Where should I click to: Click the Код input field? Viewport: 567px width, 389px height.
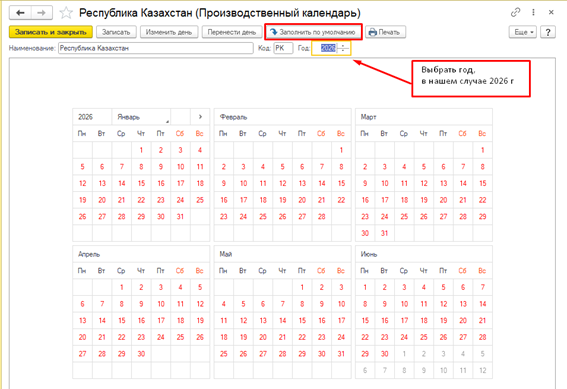point(283,48)
